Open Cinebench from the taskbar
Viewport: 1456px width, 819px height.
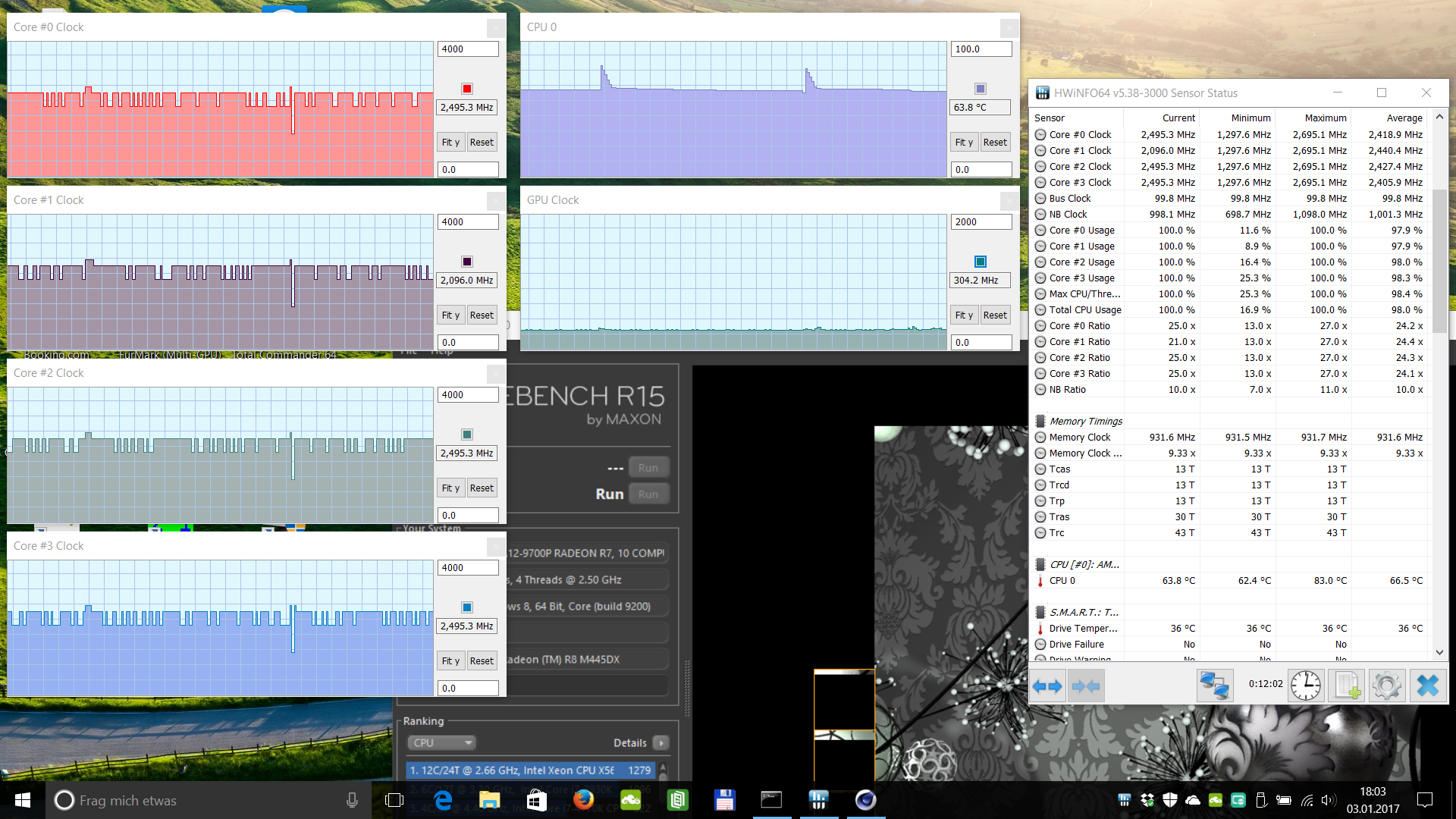click(865, 800)
